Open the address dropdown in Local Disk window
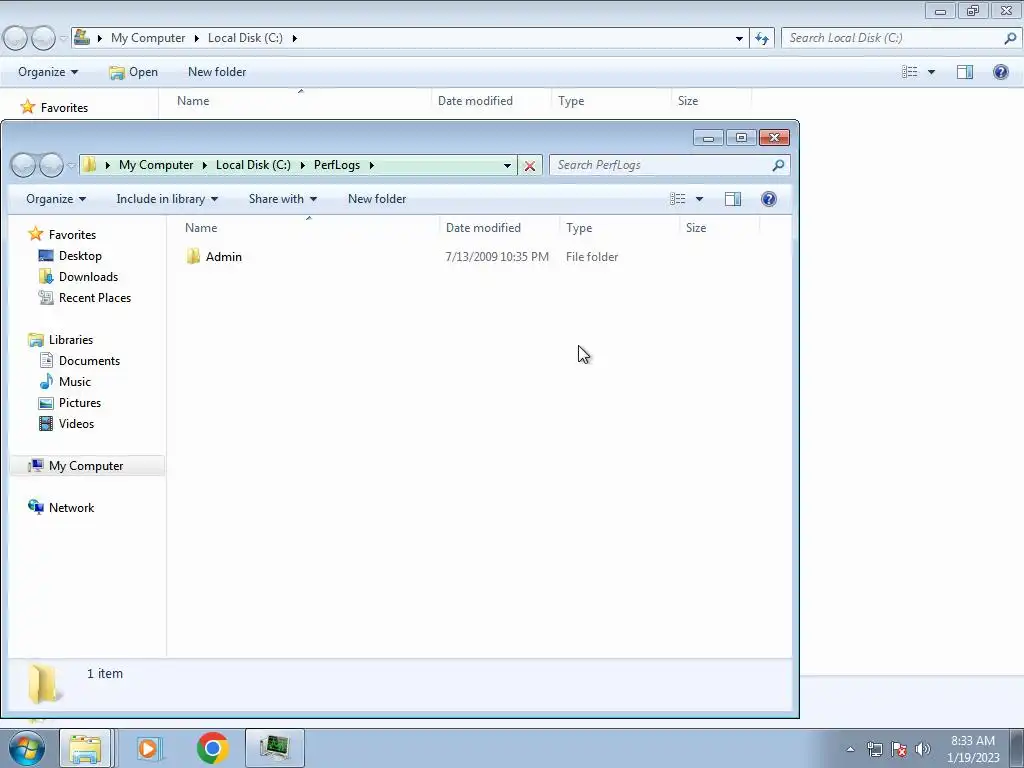Screen dimensions: 1024x768 [x=739, y=38]
